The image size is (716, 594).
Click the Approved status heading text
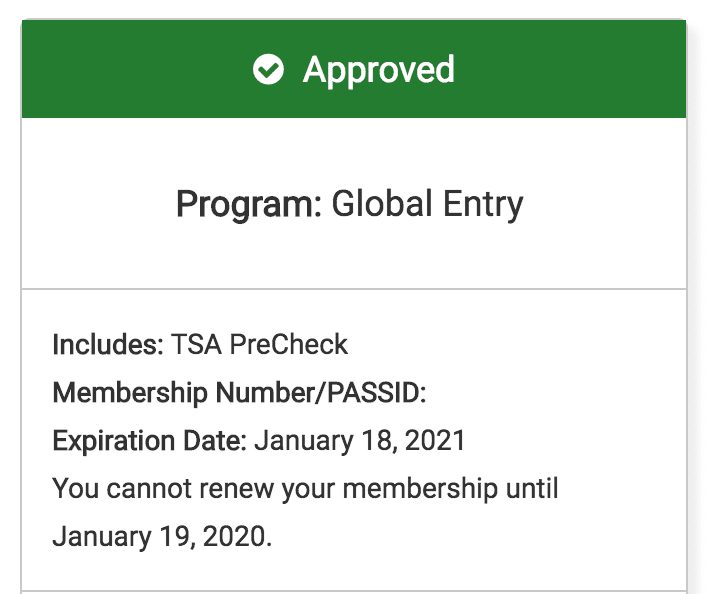379,70
